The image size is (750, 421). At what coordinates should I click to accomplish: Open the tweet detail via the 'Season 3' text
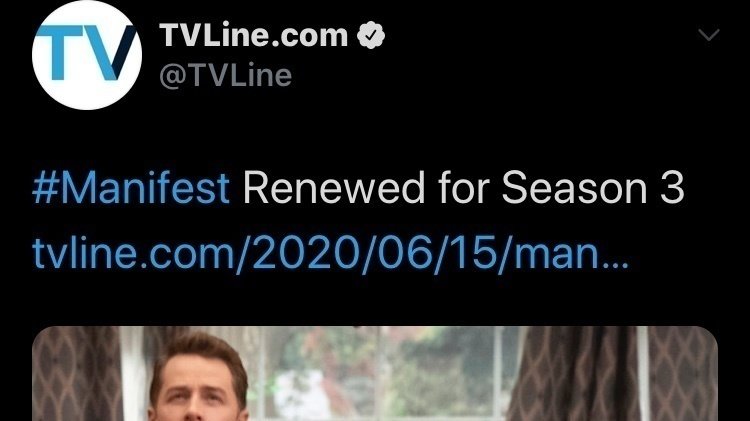[x=593, y=188]
